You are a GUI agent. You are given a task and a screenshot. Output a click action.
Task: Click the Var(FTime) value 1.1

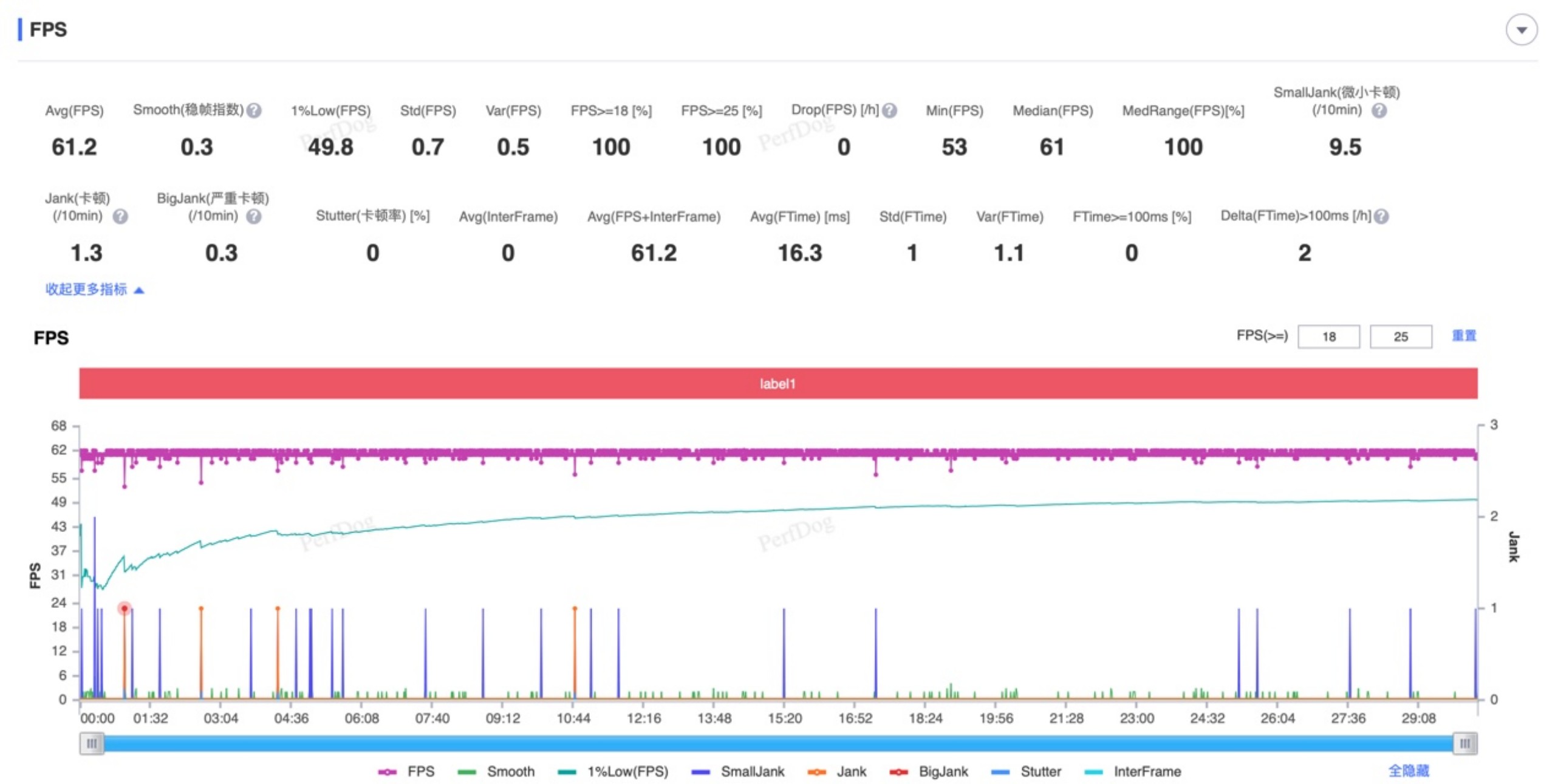point(1008,253)
